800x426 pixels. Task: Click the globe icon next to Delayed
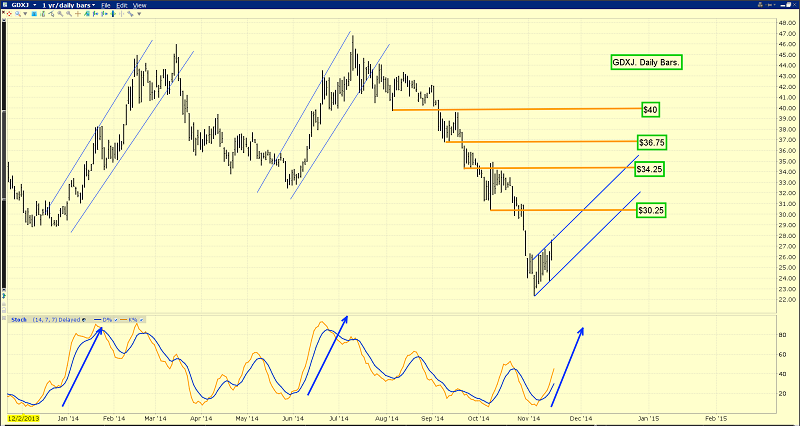84,320
